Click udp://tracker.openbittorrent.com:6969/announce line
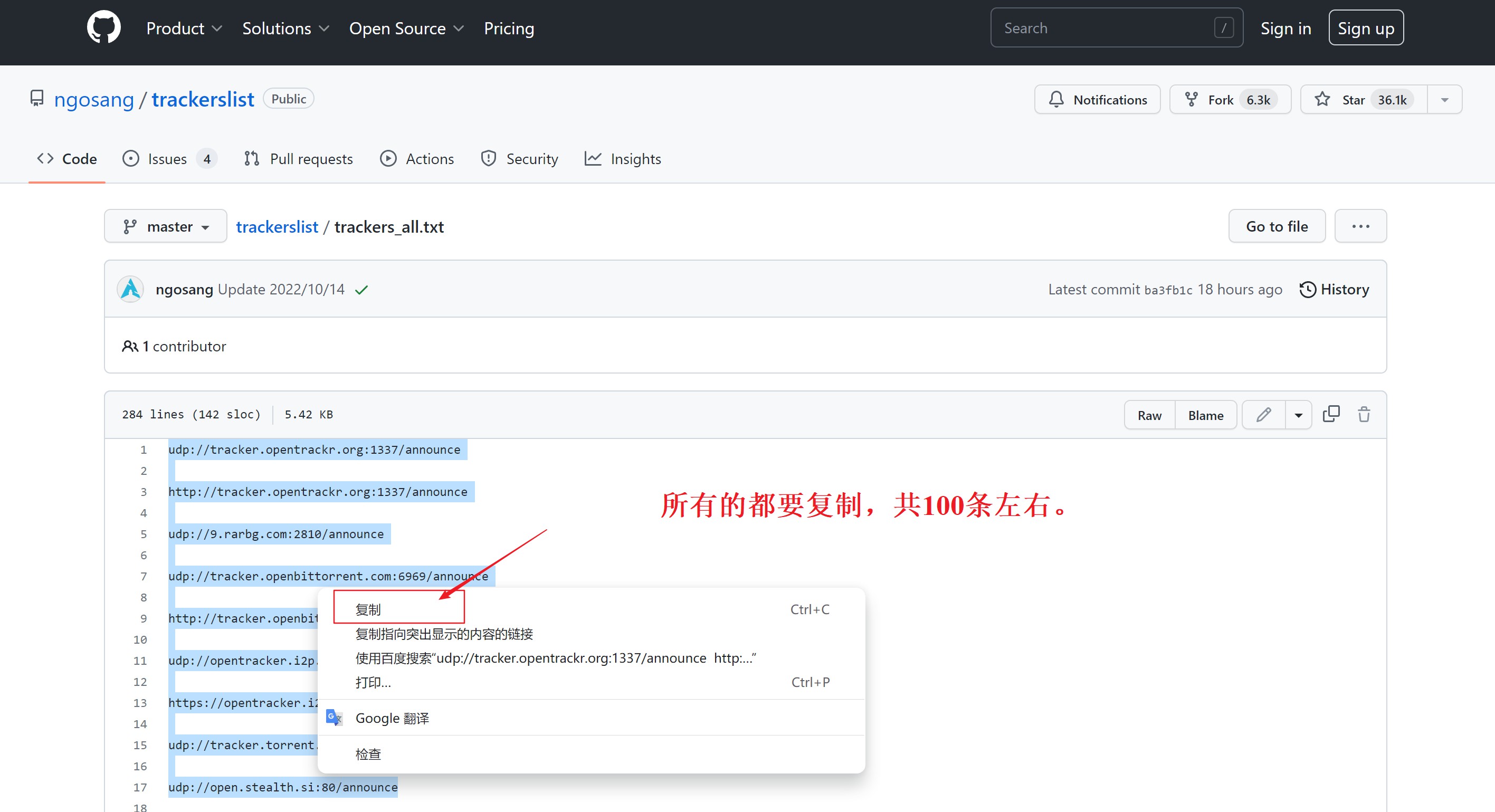The height and width of the screenshot is (812, 1495). click(328, 576)
